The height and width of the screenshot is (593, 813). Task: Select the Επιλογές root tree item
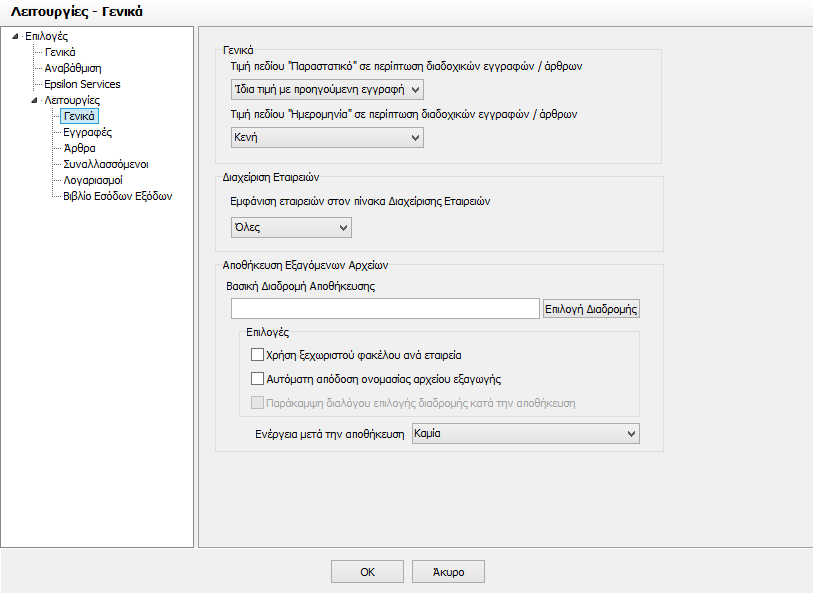pos(46,36)
